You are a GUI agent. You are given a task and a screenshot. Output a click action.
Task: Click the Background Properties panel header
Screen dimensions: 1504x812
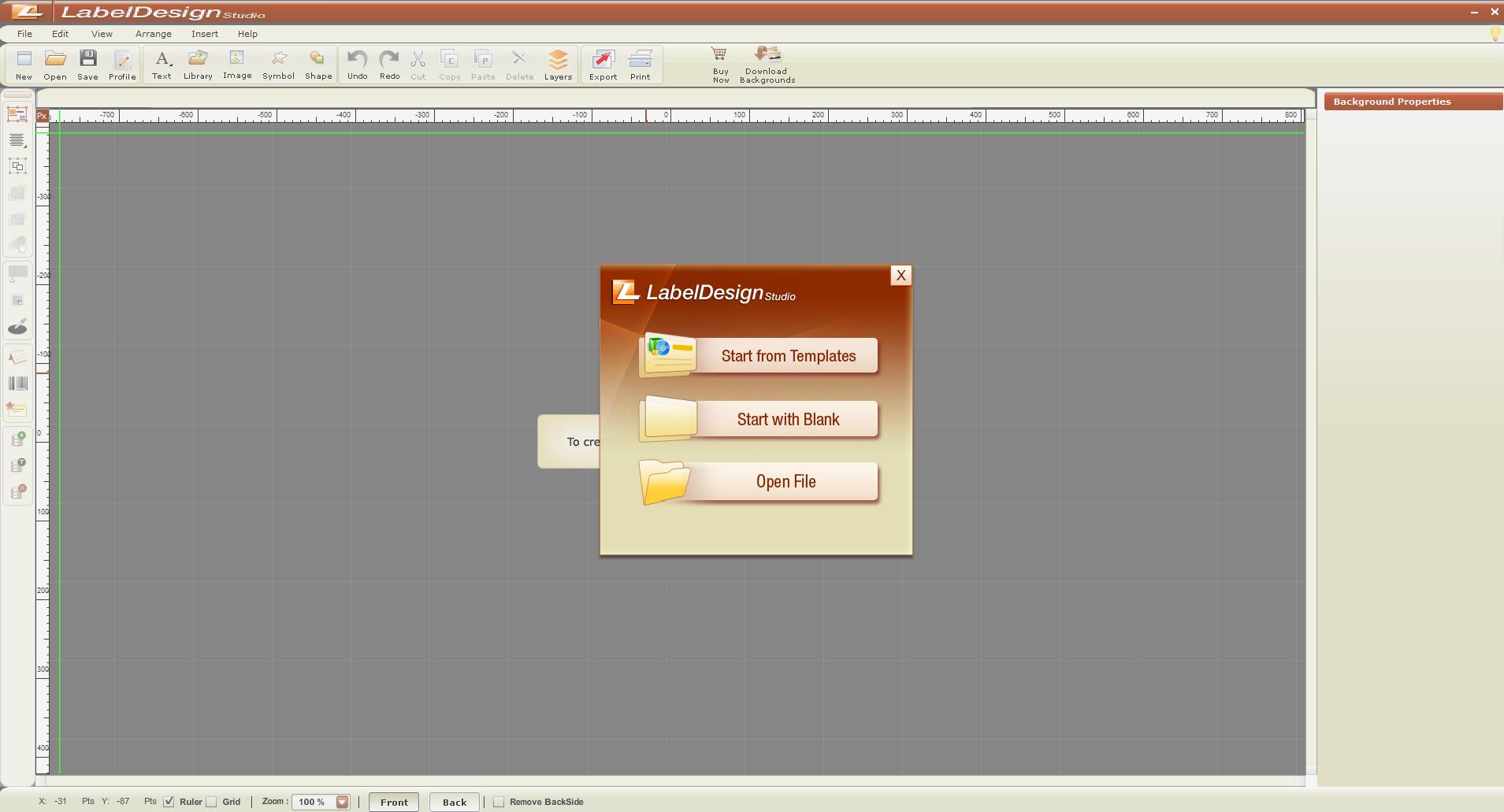1413,102
